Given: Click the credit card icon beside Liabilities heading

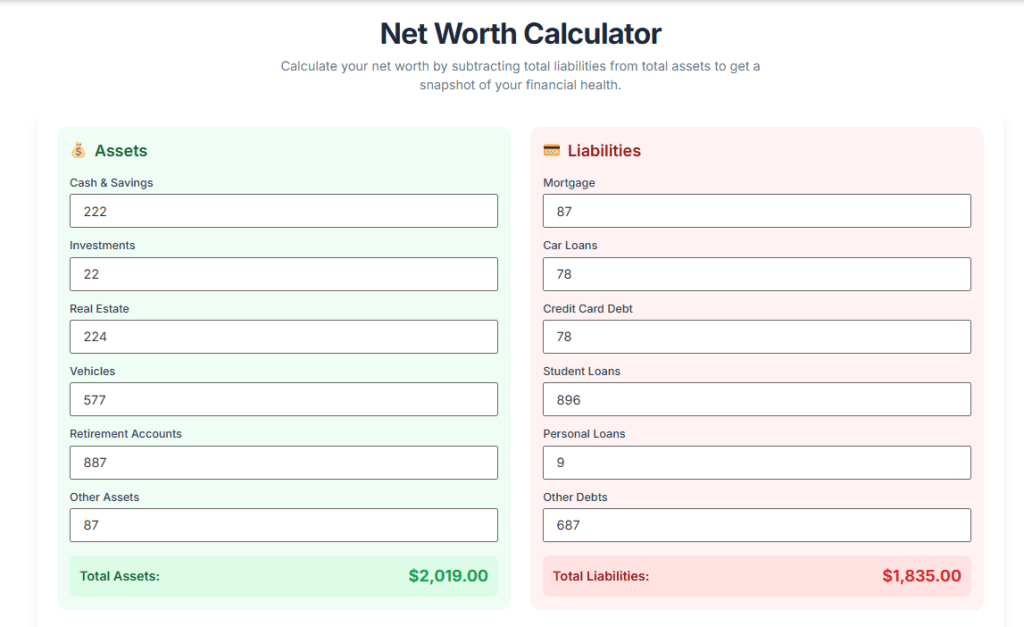Looking at the screenshot, I should coord(553,150).
